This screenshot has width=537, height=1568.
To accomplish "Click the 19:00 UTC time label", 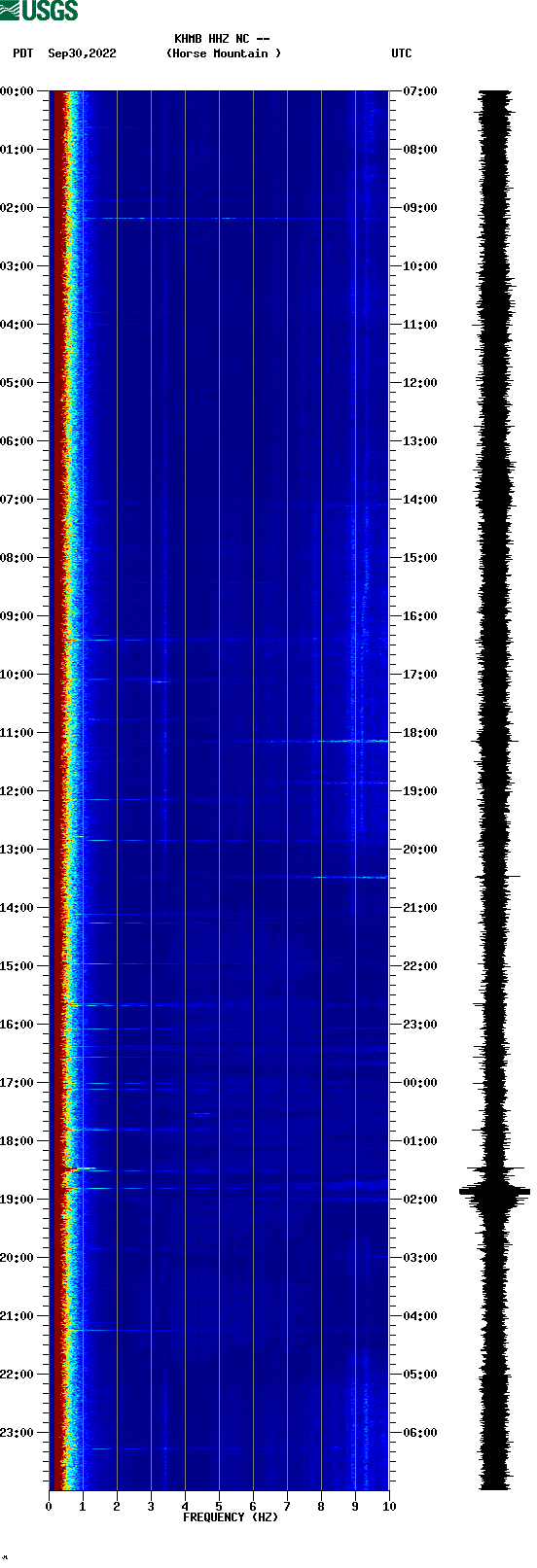I will click(x=420, y=791).
